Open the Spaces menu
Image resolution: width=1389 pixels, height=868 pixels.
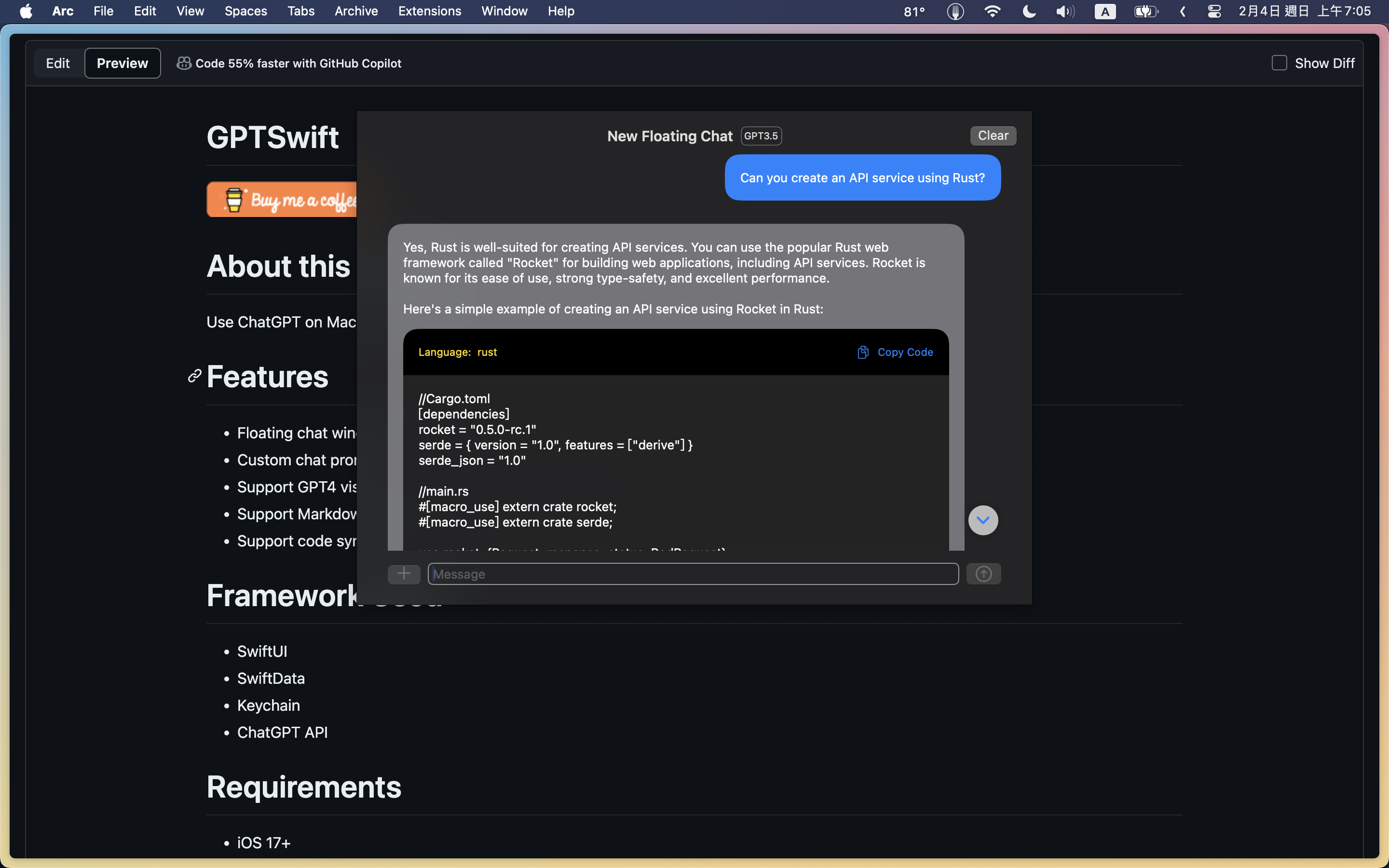[245, 11]
